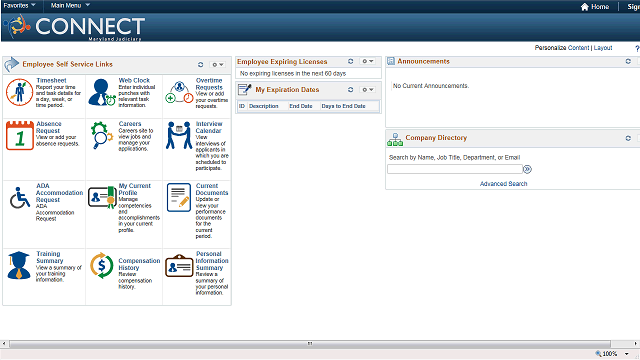The height and width of the screenshot is (360, 640).
Task: Open the Overtime Requests icon
Action: pos(179,92)
